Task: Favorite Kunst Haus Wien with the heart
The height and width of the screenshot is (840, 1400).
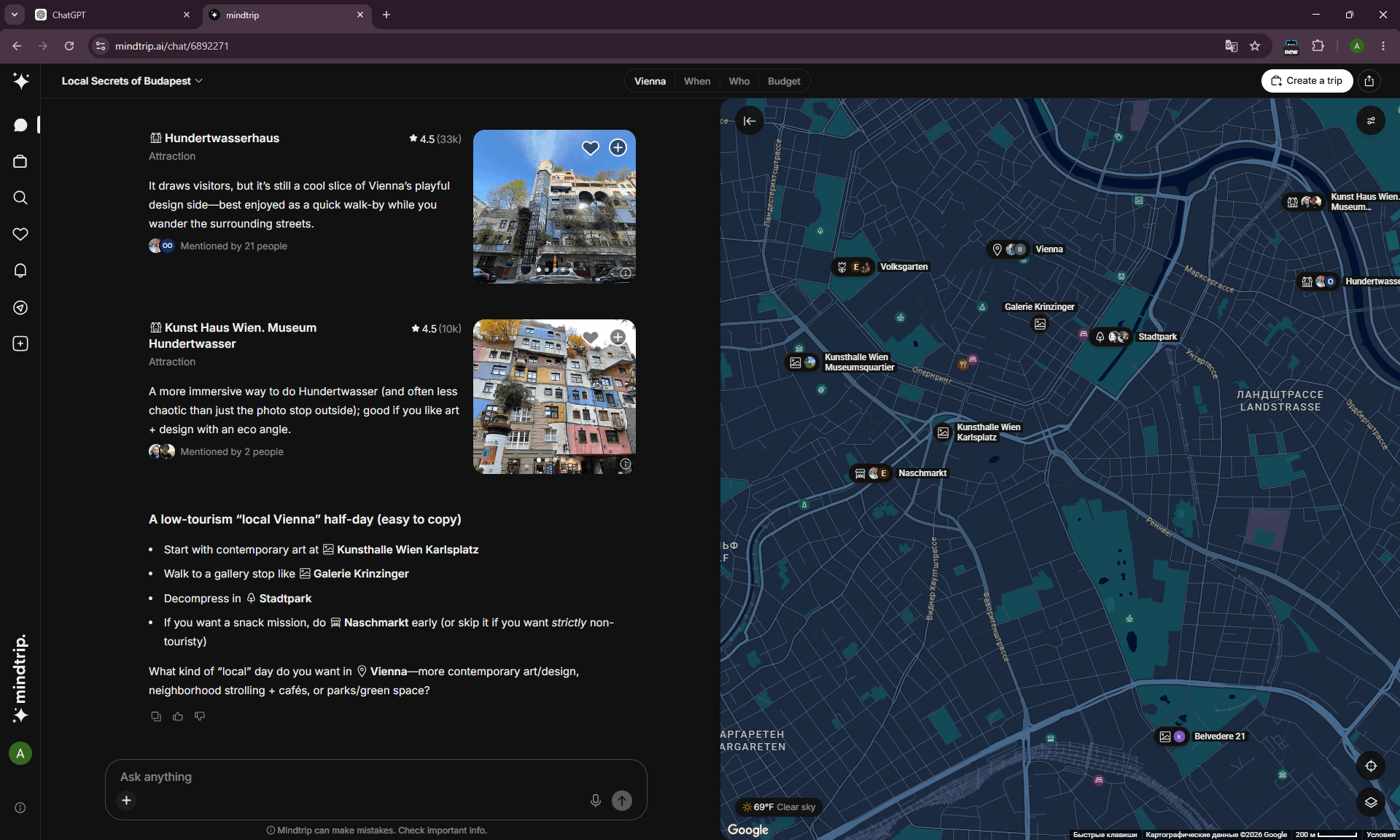Action: (x=591, y=338)
